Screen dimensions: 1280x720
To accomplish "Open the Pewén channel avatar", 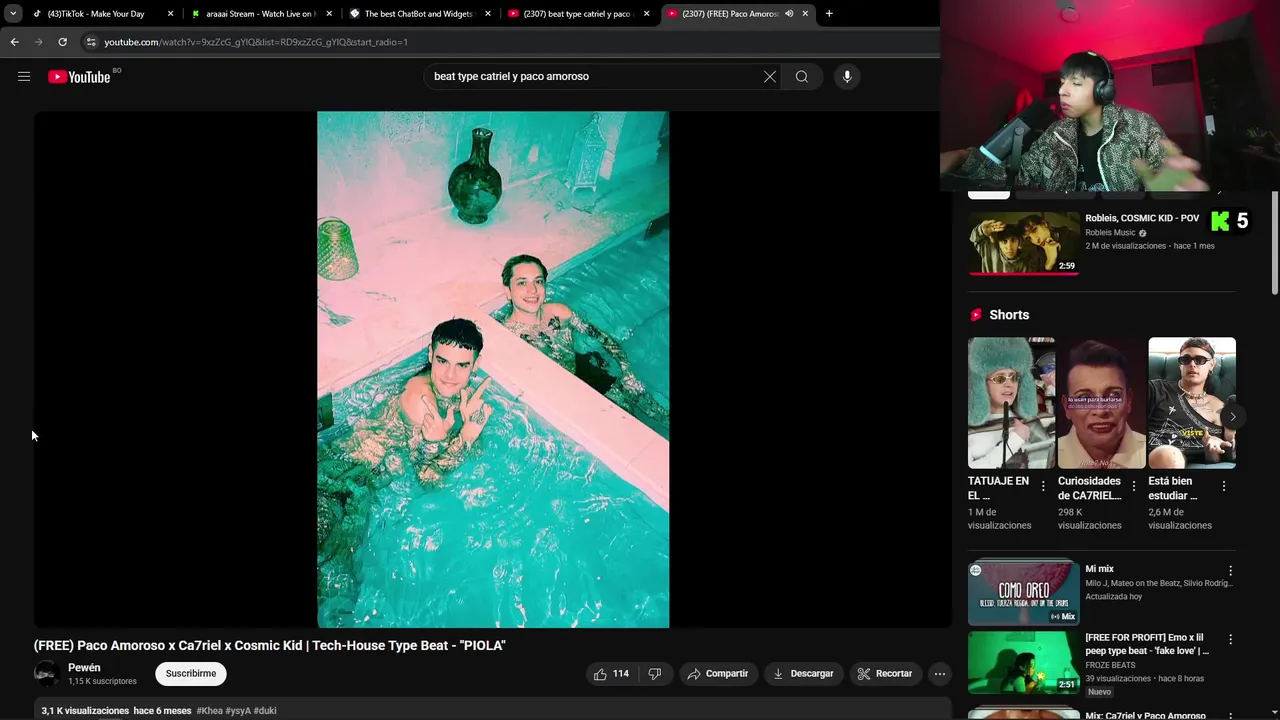I will click(x=47, y=674).
